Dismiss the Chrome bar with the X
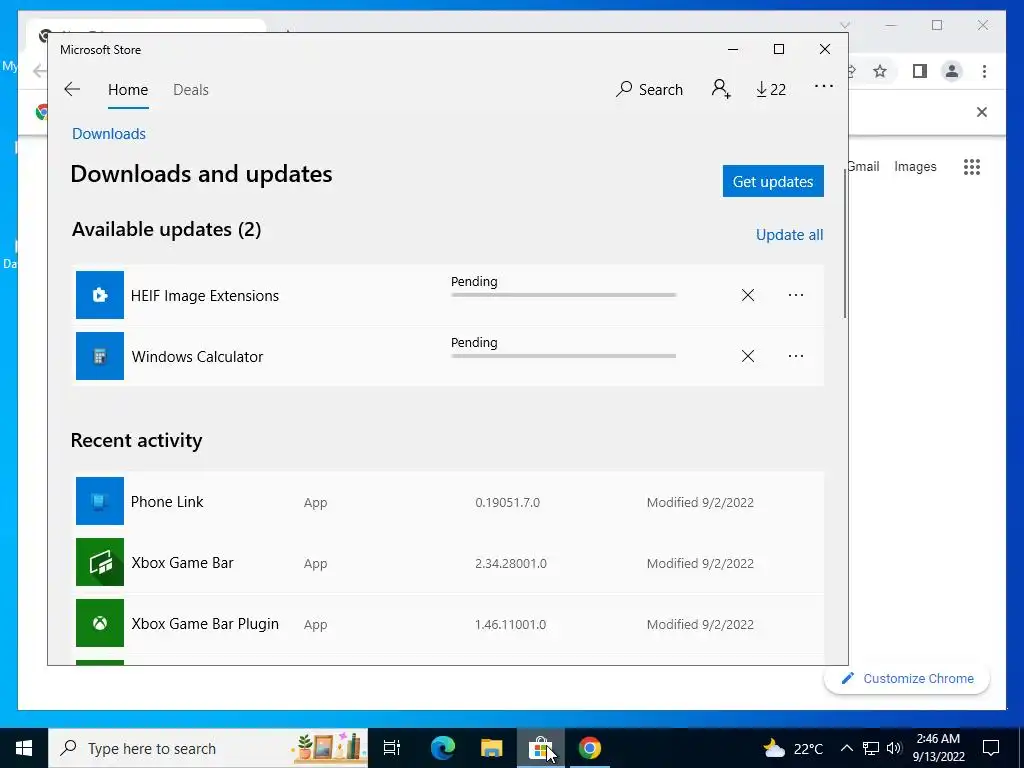Viewport: 1024px width, 768px height. tap(982, 112)
